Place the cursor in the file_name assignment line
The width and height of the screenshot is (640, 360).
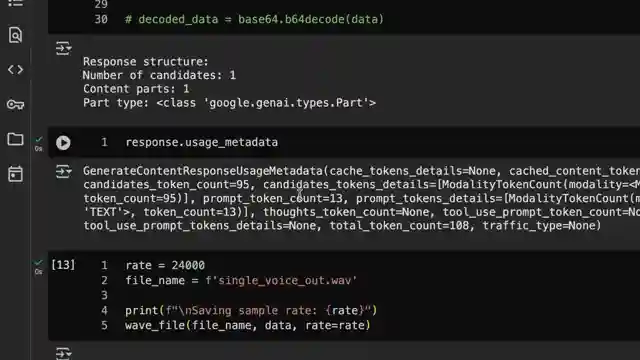coord(241,280)
